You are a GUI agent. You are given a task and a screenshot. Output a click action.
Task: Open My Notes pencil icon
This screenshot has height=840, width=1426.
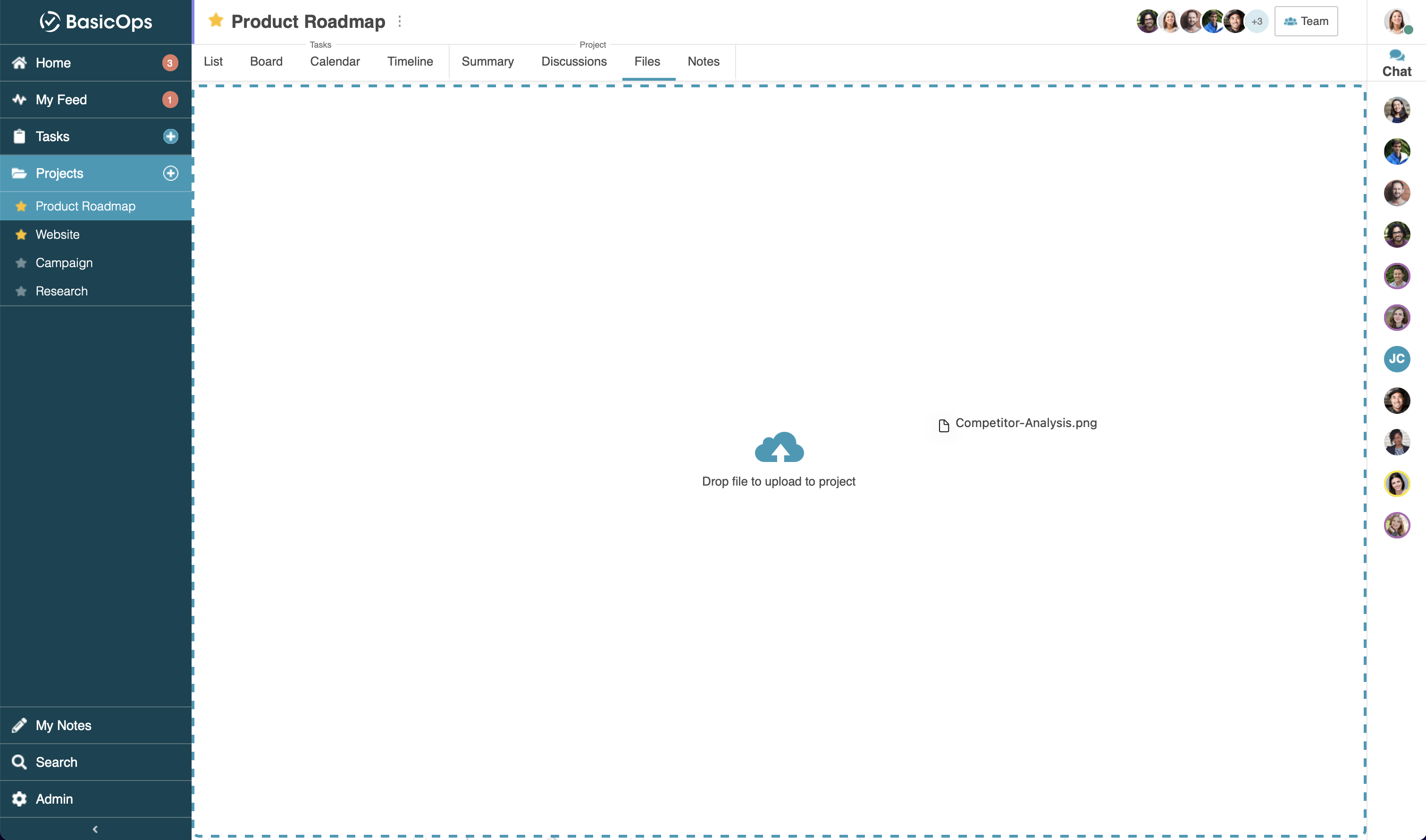(19, 725)
